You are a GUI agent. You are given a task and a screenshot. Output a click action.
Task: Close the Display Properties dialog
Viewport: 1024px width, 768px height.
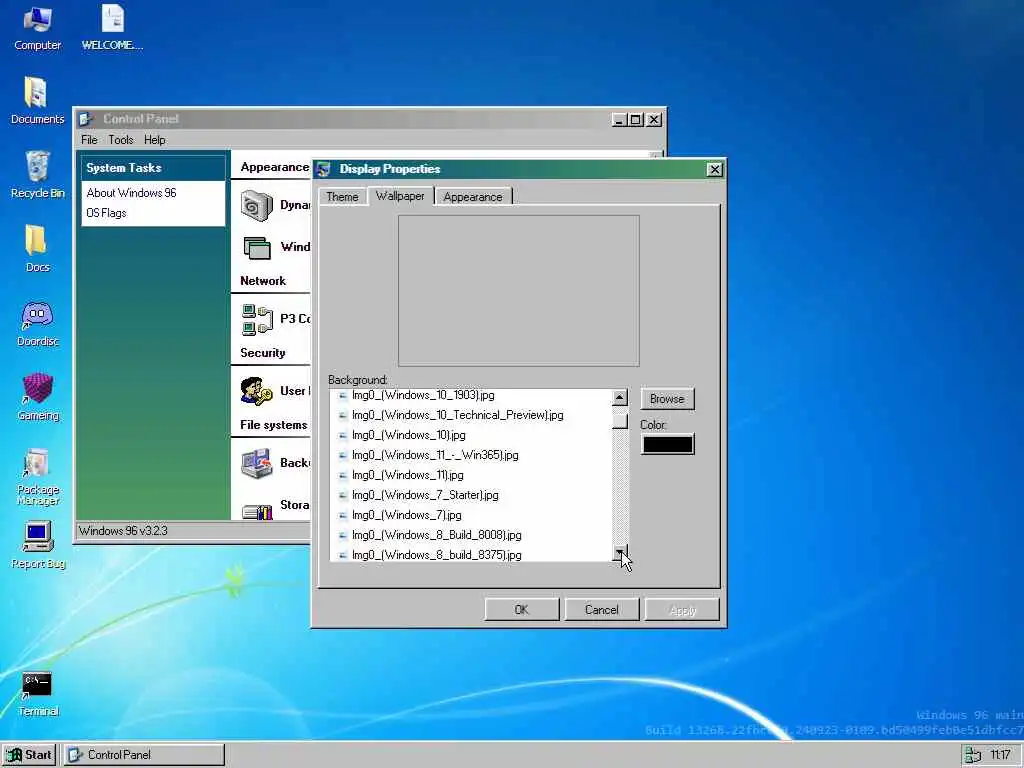(x=714, y=170)
